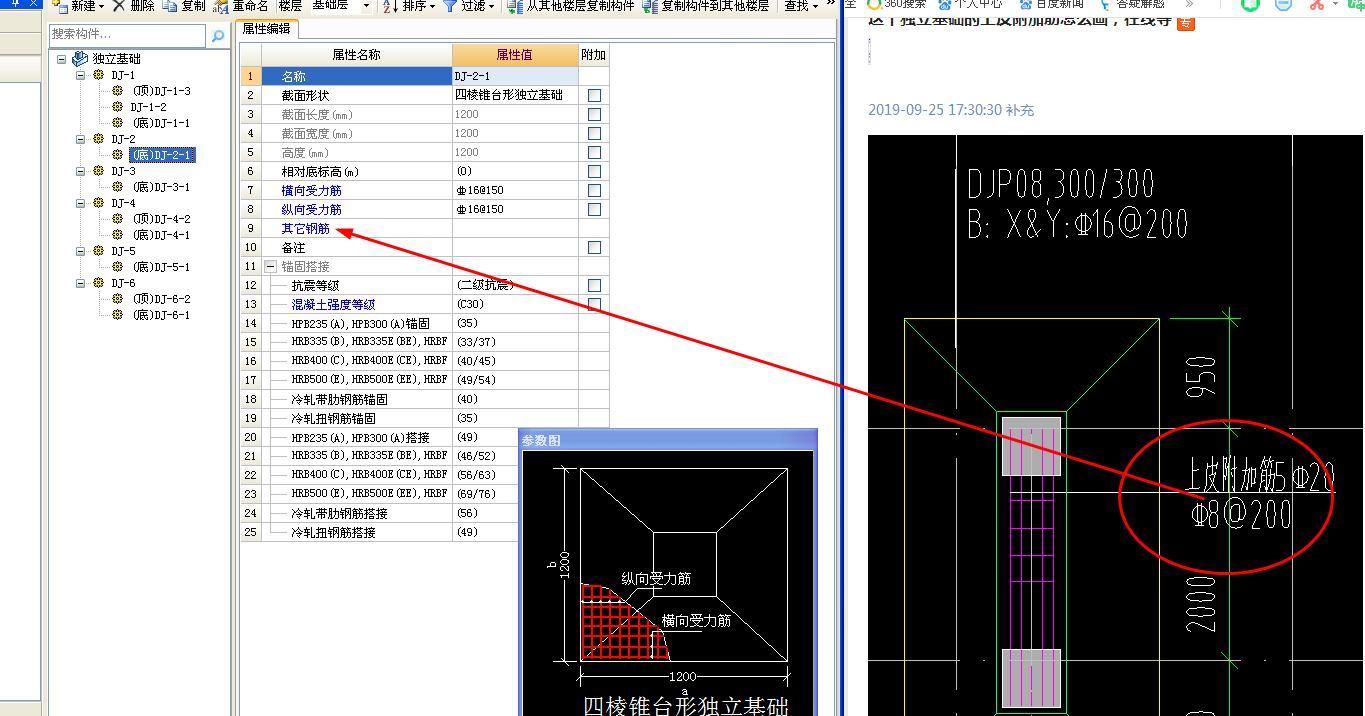Tick the 附加 checkbox for 备注
The width and height of the screenshot is (1365, 716).
[594, 247]
